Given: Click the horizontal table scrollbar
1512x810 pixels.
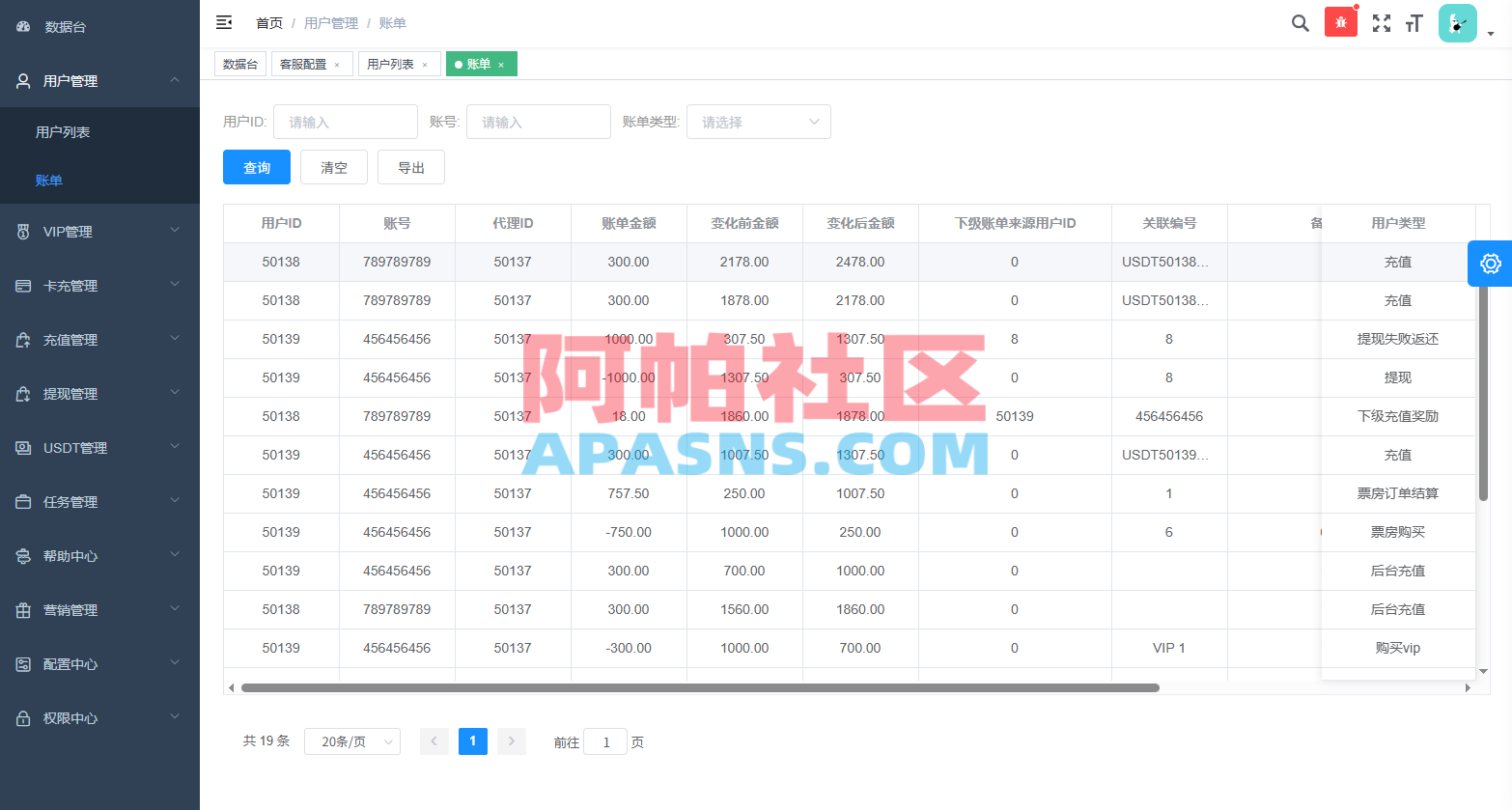Looking at the screenshot, I should [700, 687].
